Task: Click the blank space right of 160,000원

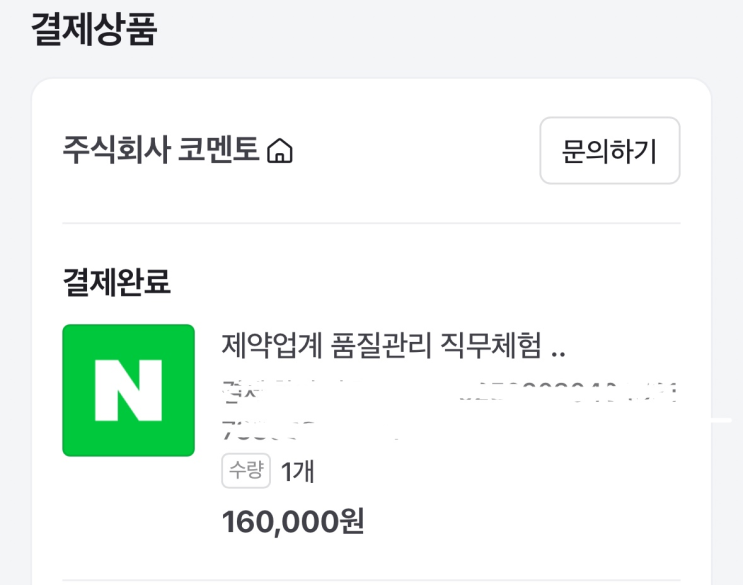Action: tap(520, 520)
